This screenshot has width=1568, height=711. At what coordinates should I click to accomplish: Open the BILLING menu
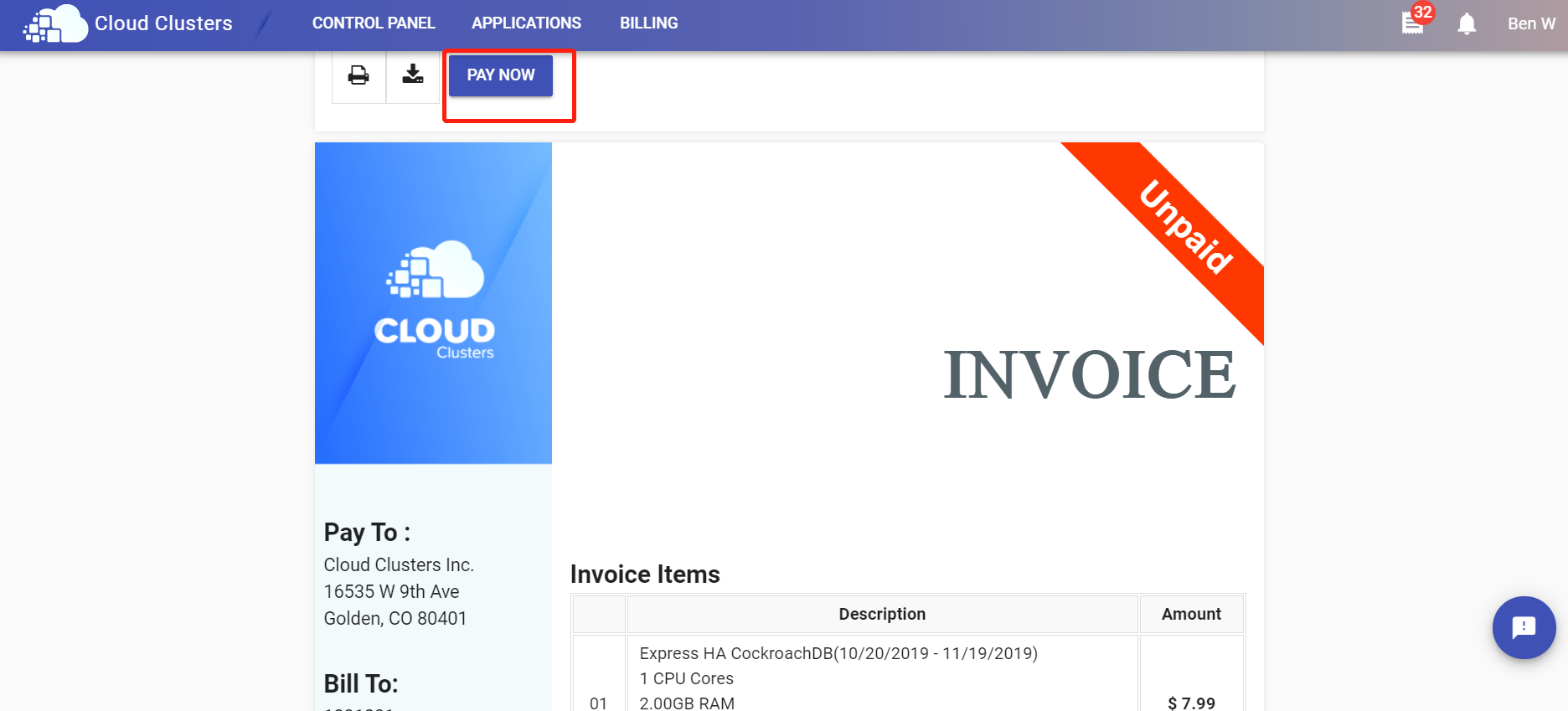(649, 23)
